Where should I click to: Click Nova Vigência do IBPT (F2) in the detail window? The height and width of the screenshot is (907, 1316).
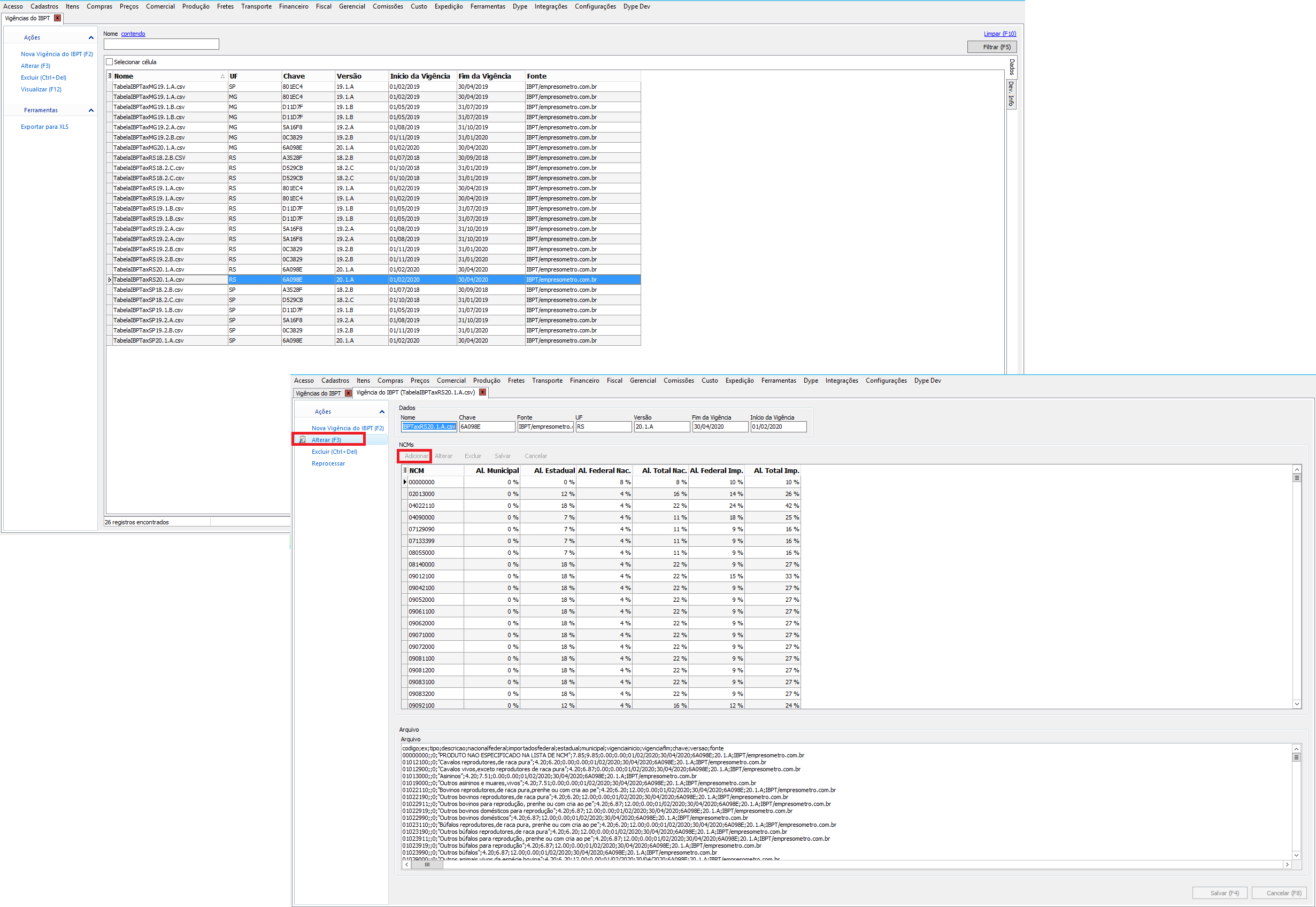348,428
